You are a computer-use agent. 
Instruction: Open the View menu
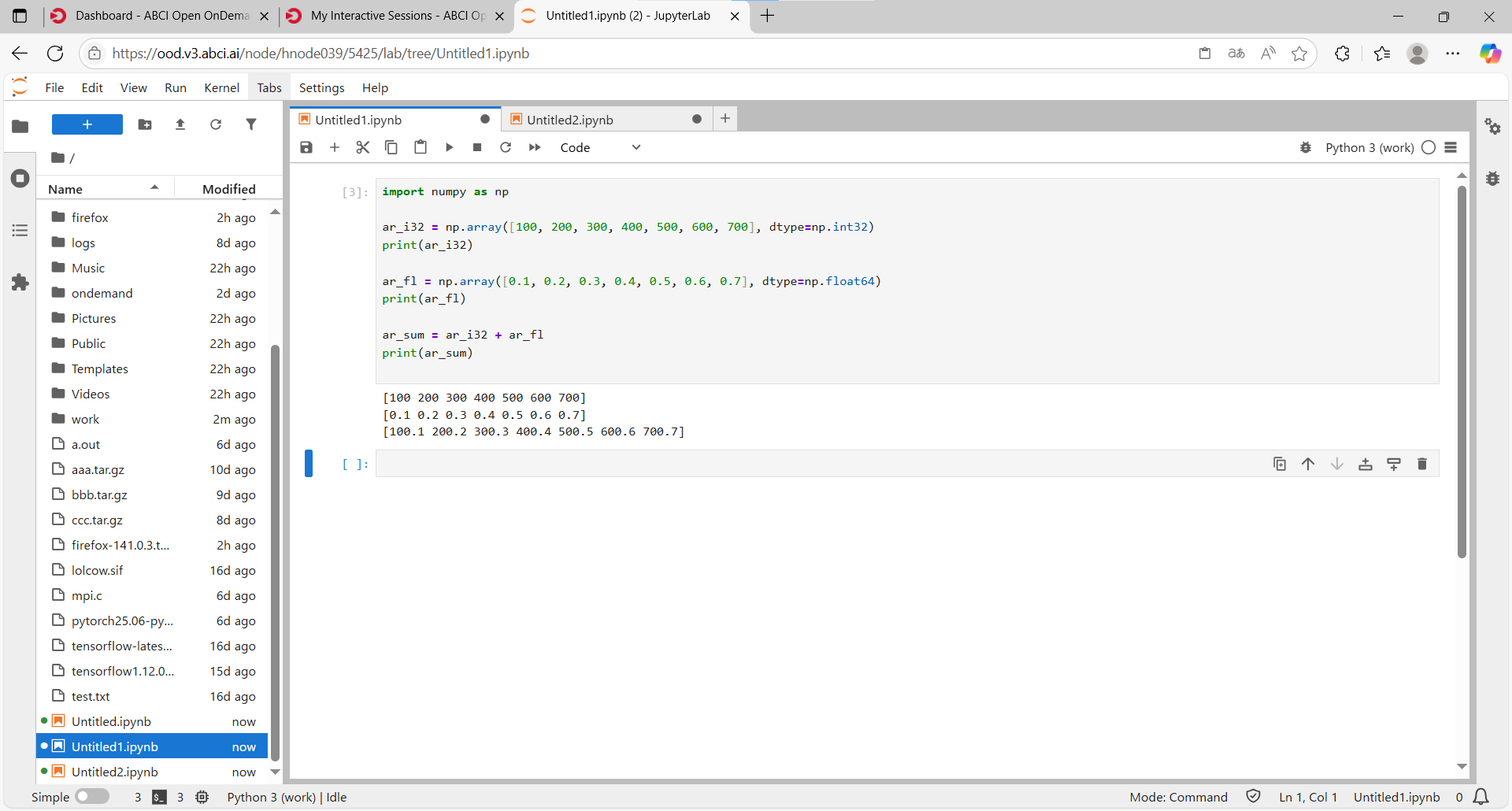coord(133,87)
